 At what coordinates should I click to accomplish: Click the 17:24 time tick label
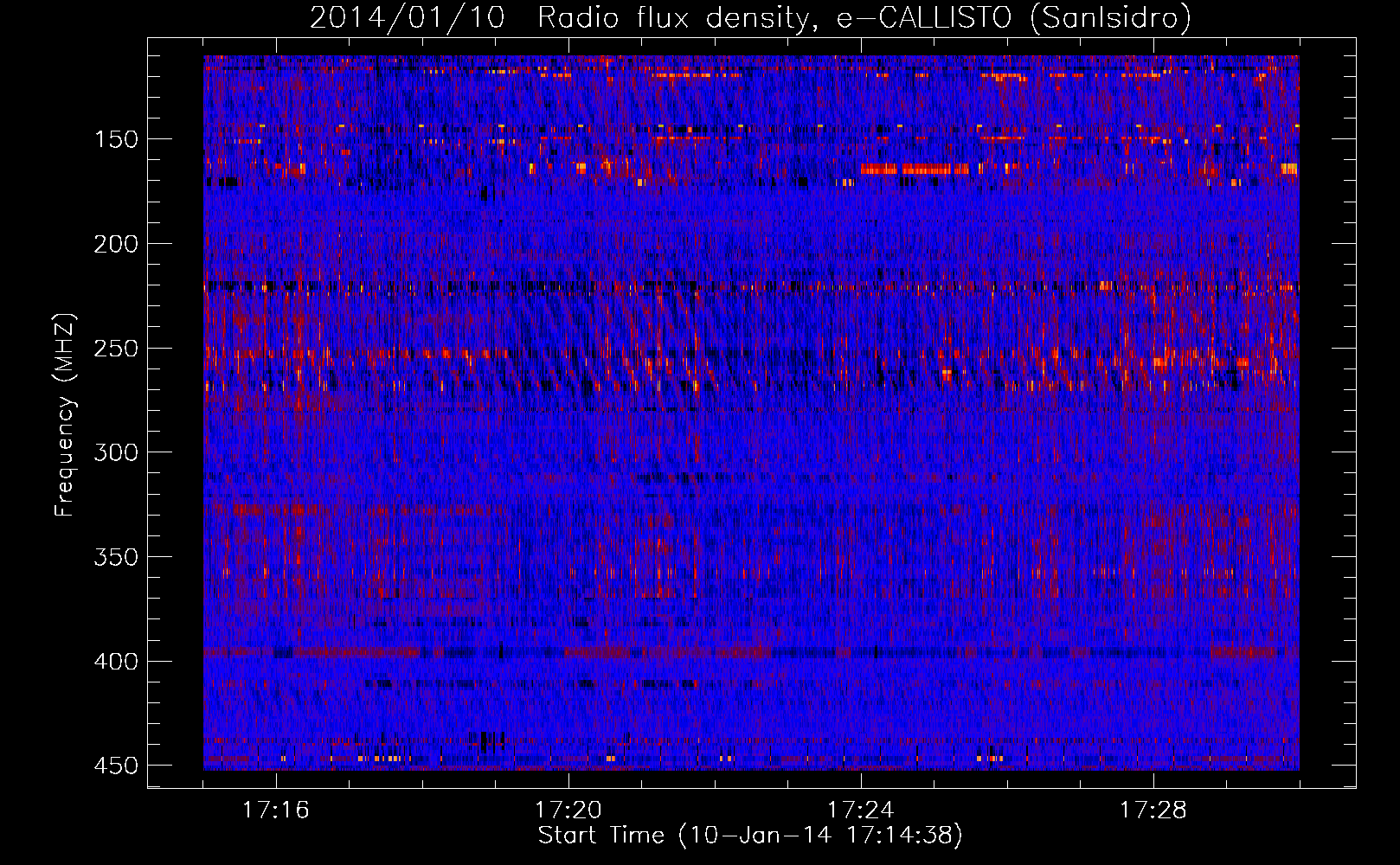pos(861,811)
